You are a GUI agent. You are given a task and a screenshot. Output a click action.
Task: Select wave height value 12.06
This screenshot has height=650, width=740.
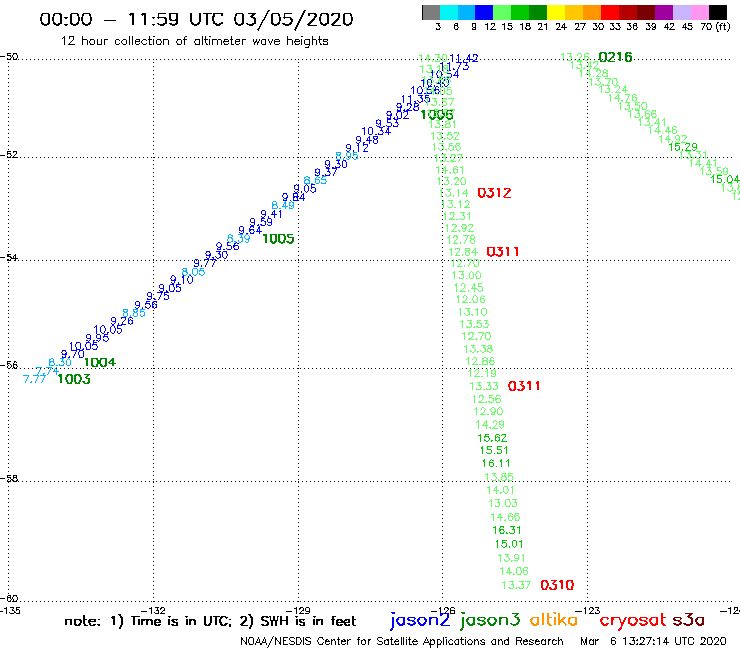(x=471, y=299)
